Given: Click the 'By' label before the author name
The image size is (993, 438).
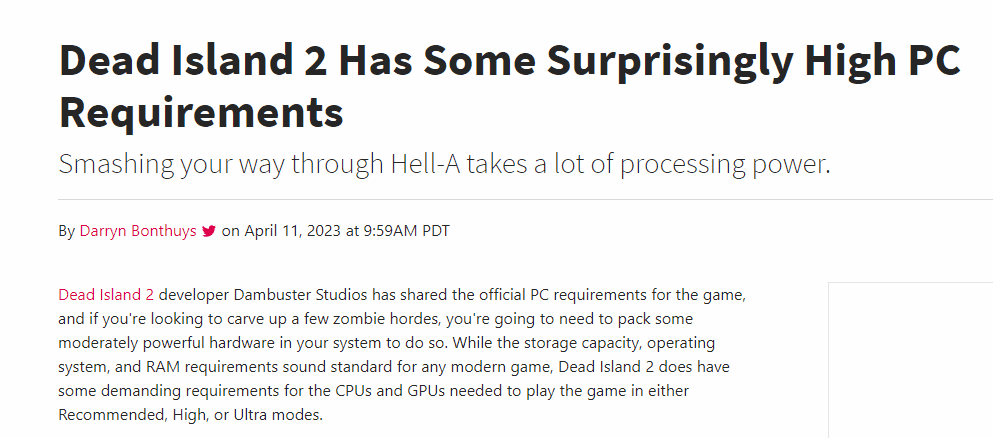Looking at the screenshot, I should pyautogui.click(x=66, y=232).
